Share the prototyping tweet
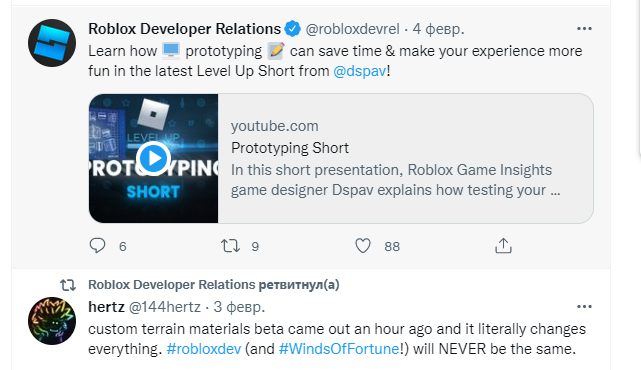 [x=503, y=246]
